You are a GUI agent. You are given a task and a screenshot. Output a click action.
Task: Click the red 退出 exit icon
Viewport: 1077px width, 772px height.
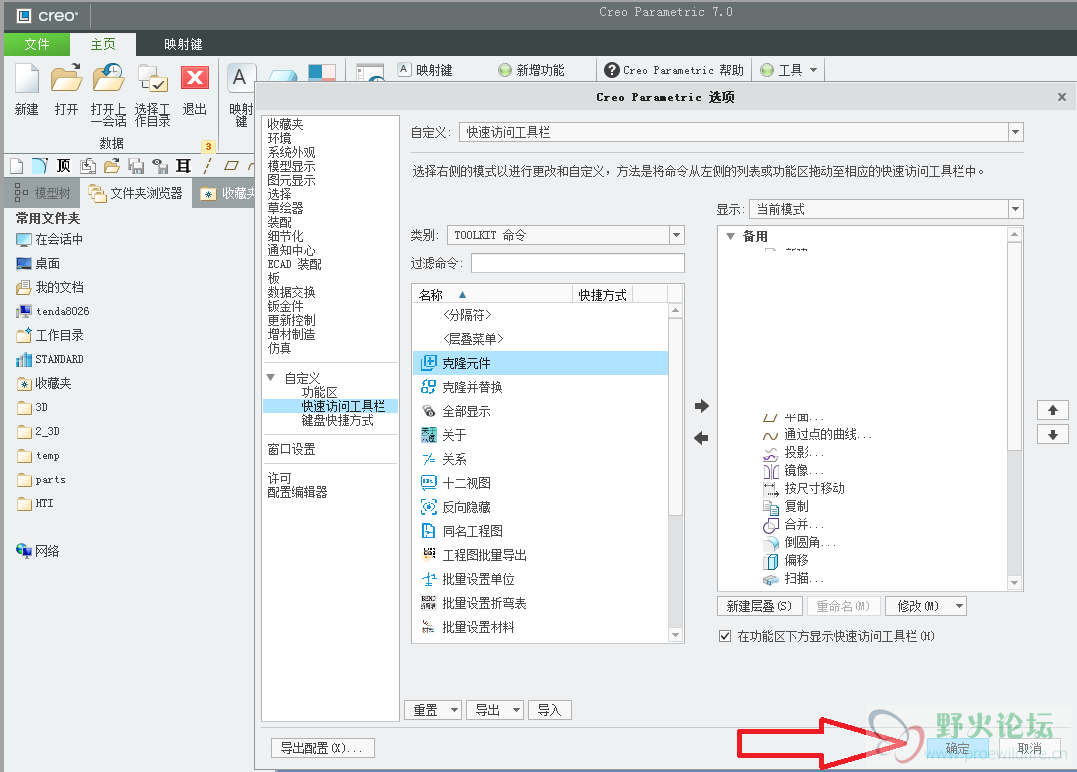pos(195,78)
